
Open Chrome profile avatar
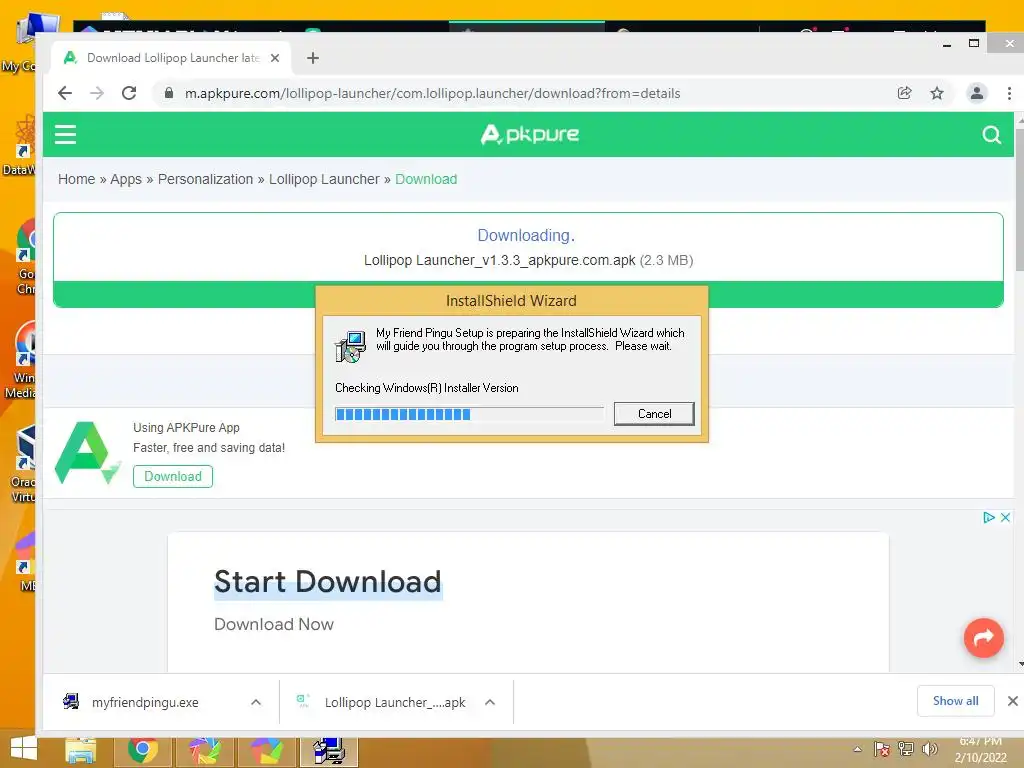(977, 93)
